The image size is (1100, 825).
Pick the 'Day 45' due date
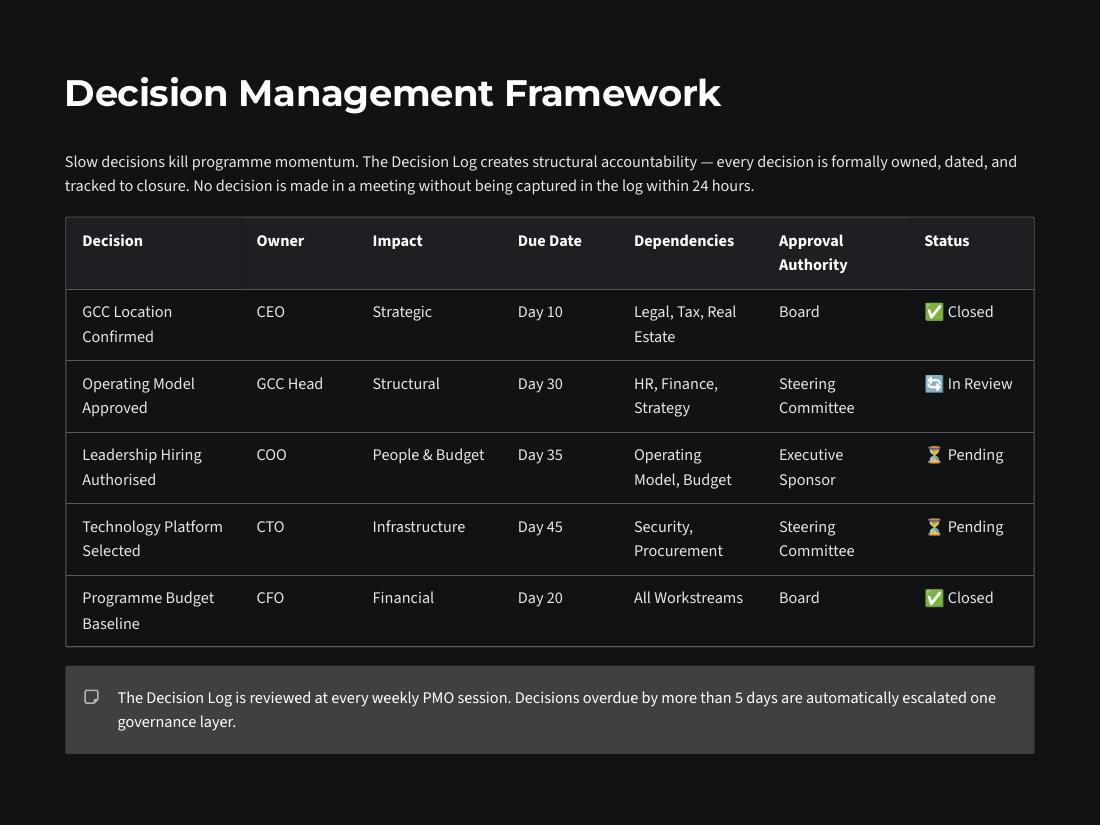[x=540, y=527]
